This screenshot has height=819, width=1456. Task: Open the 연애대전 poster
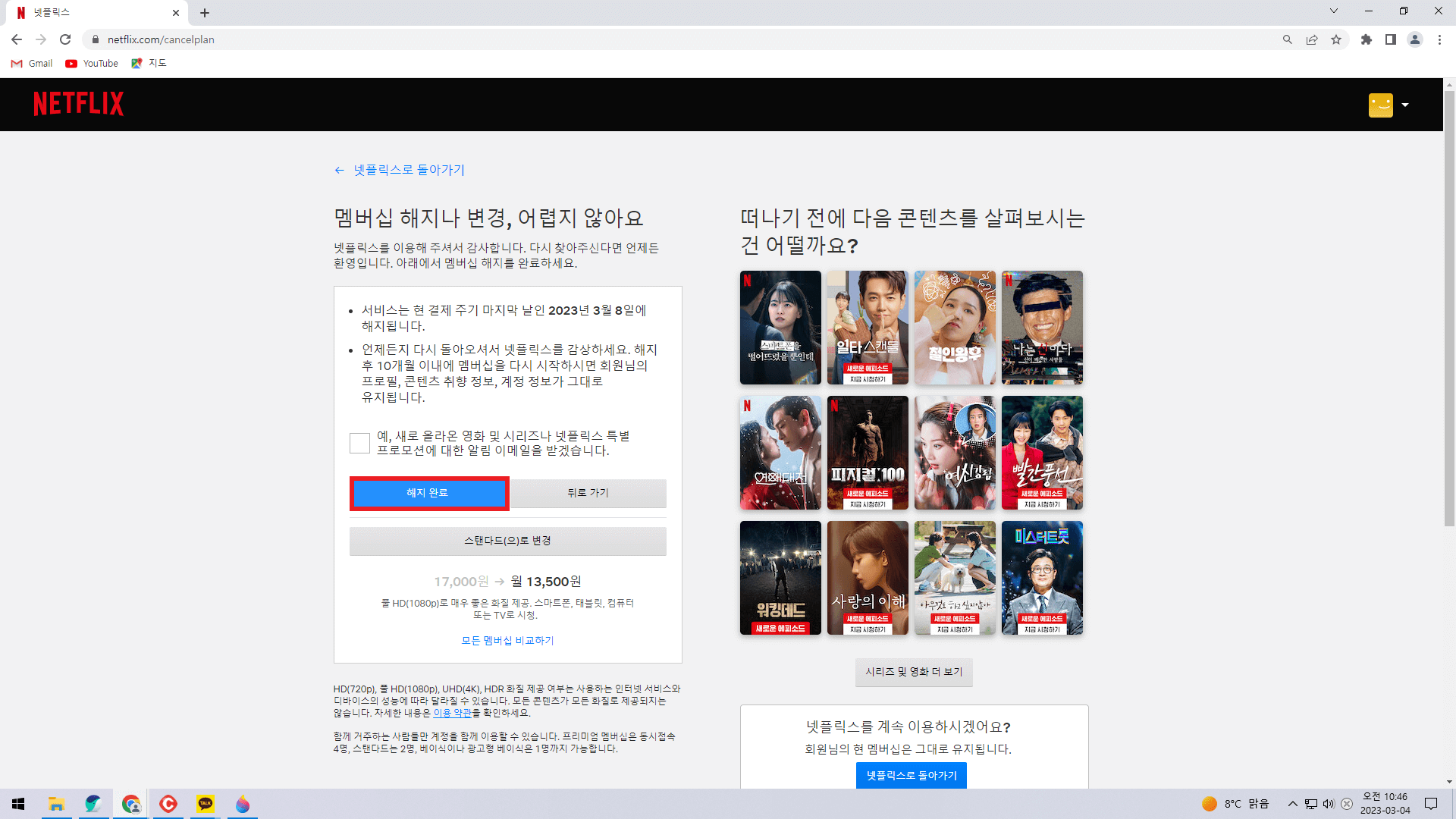pos(780,453)
